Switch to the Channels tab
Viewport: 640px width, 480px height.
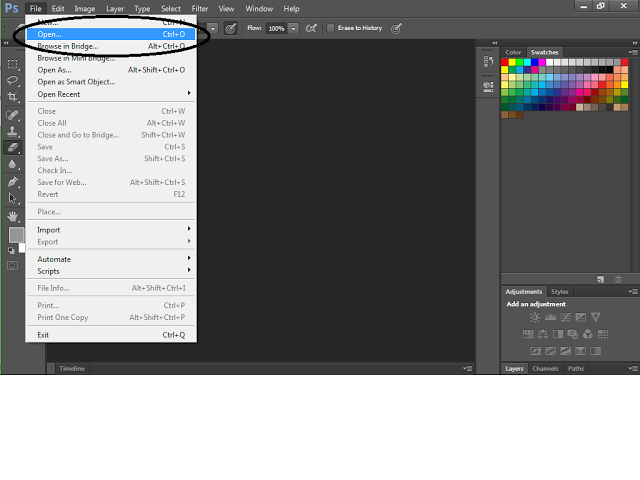545,368
